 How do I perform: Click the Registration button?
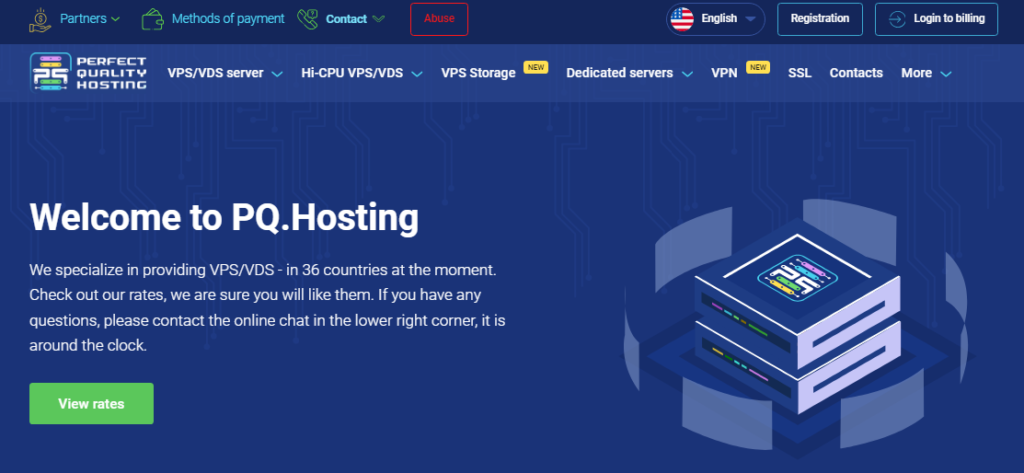tap(820, 19)
